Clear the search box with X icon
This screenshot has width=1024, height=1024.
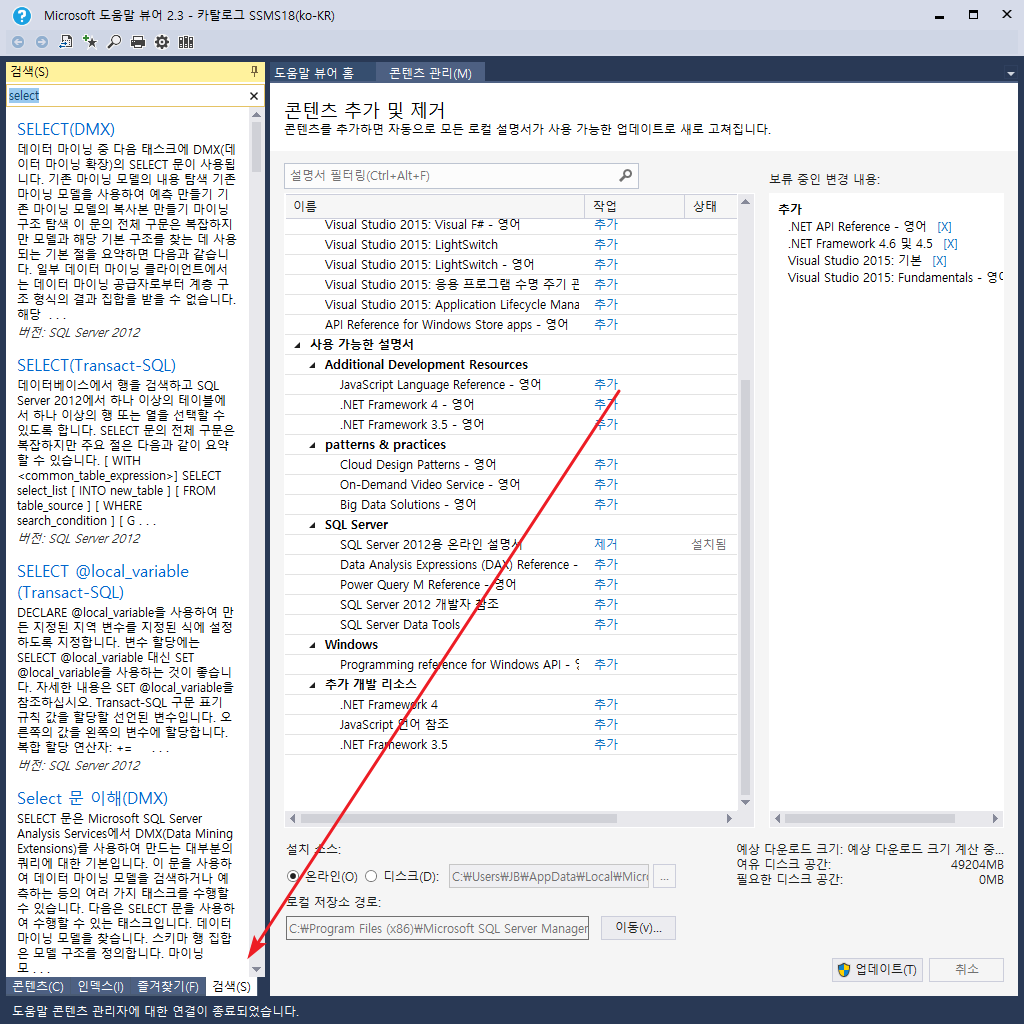click(254, 96)
